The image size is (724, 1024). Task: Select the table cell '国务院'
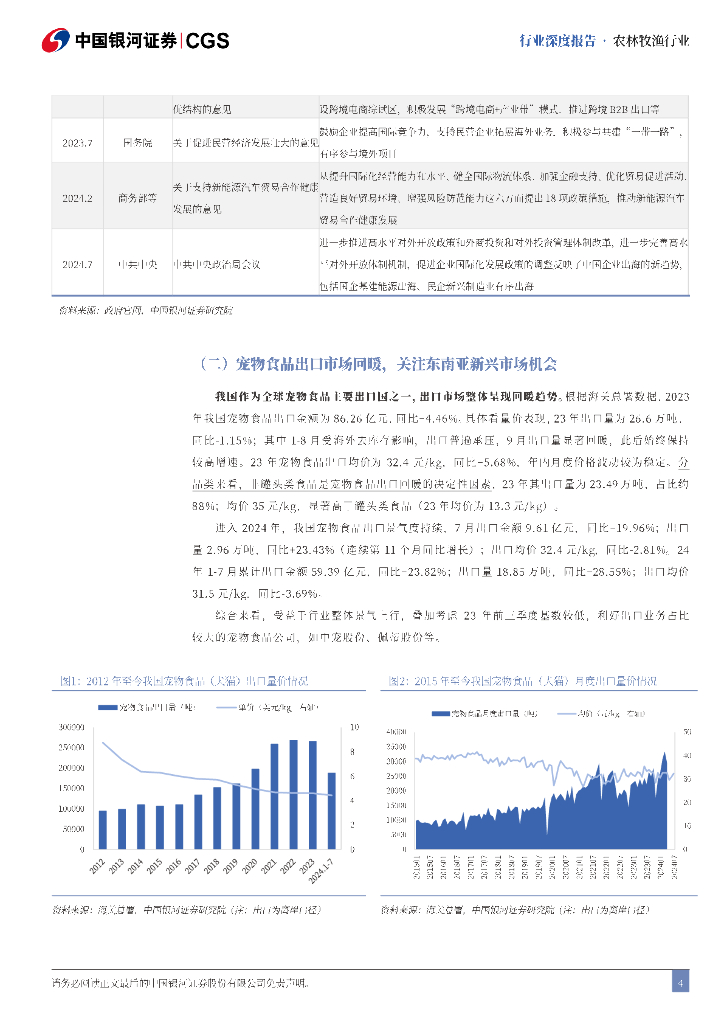(137, 142)
